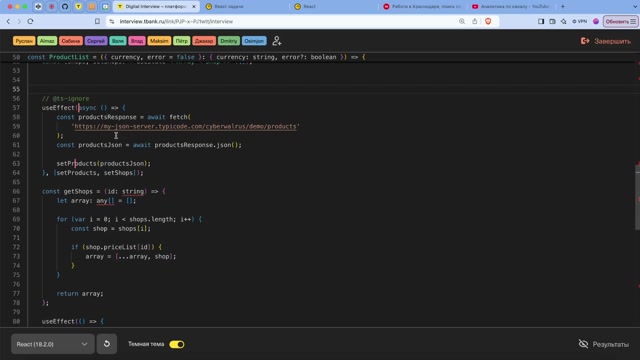This screenshot has width=640, height=360.
Task: Open the purple profile avatar icon
Action: pos(596,21)
